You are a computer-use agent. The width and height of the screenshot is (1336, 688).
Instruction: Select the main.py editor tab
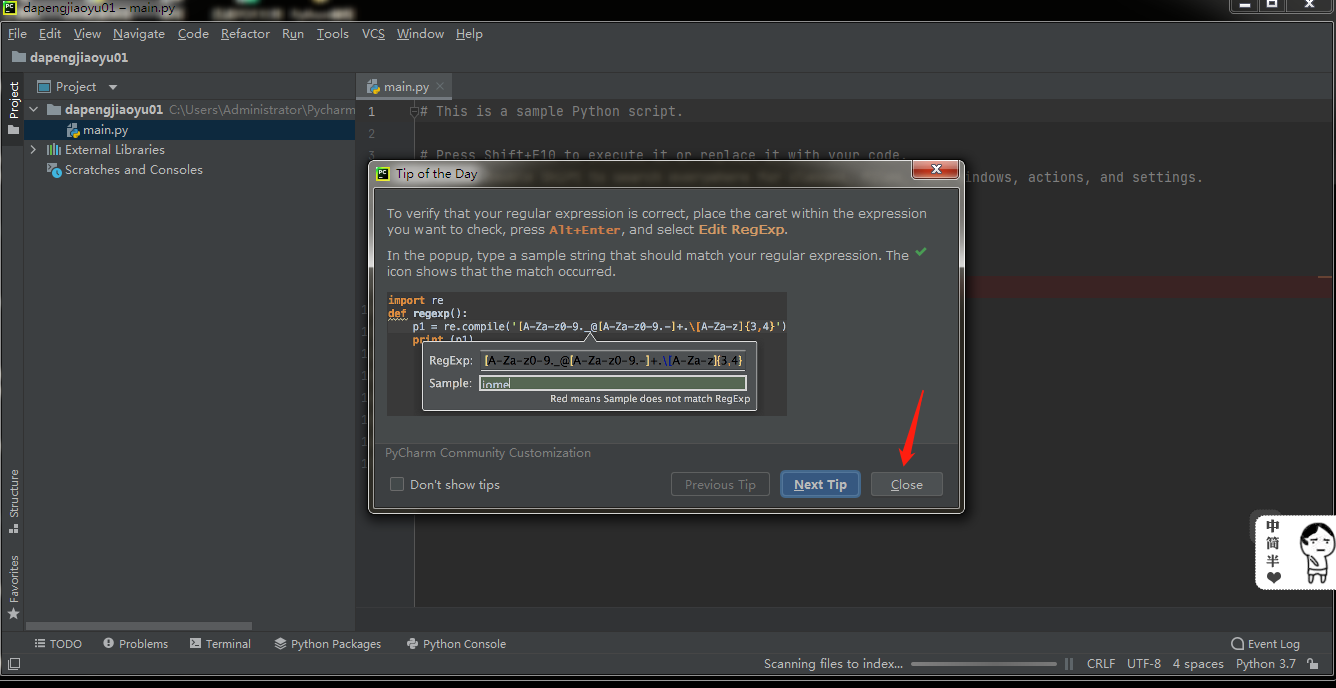point(406,87)
